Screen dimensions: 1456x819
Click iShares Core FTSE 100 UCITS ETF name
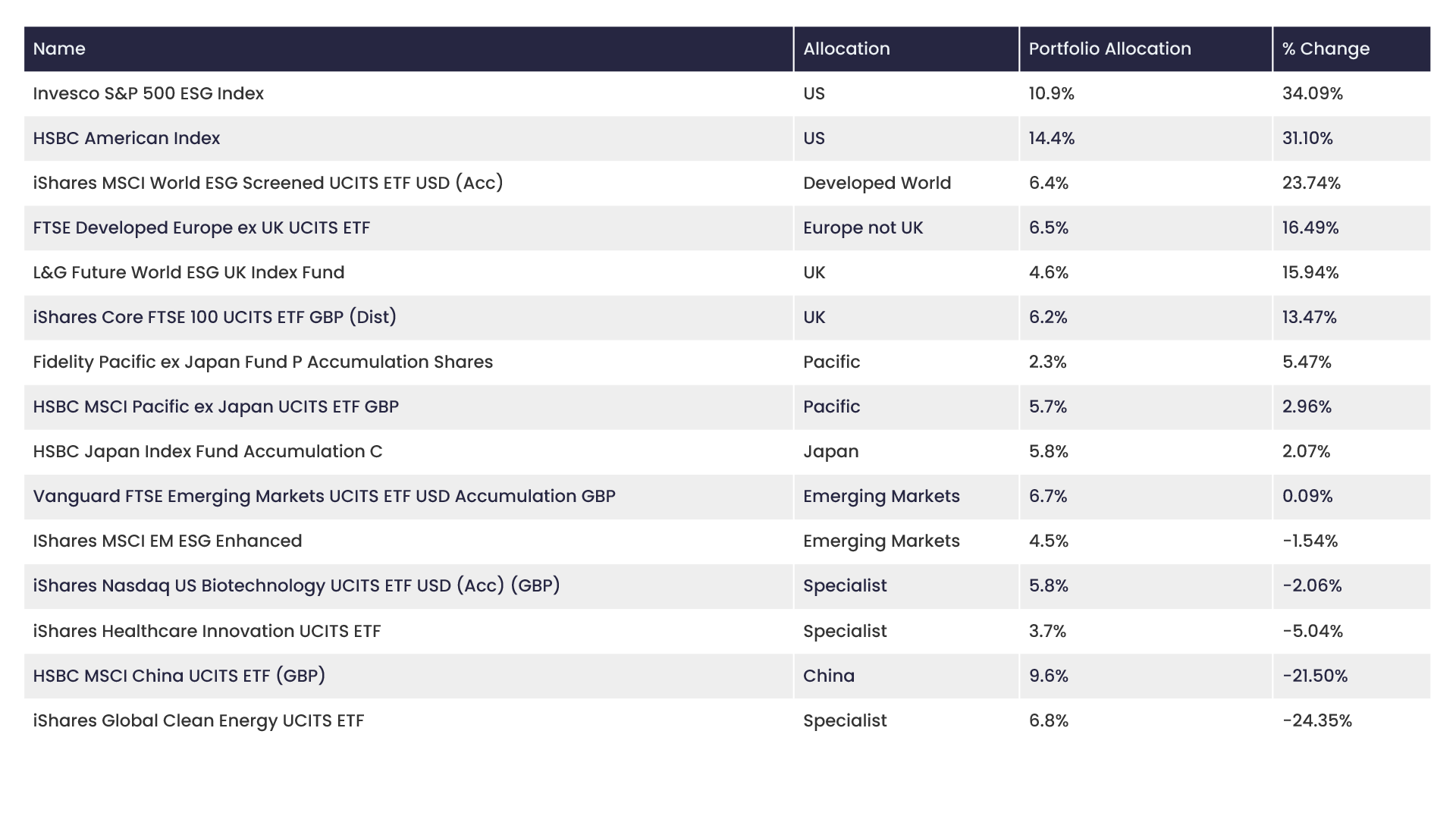click(215, 318)
